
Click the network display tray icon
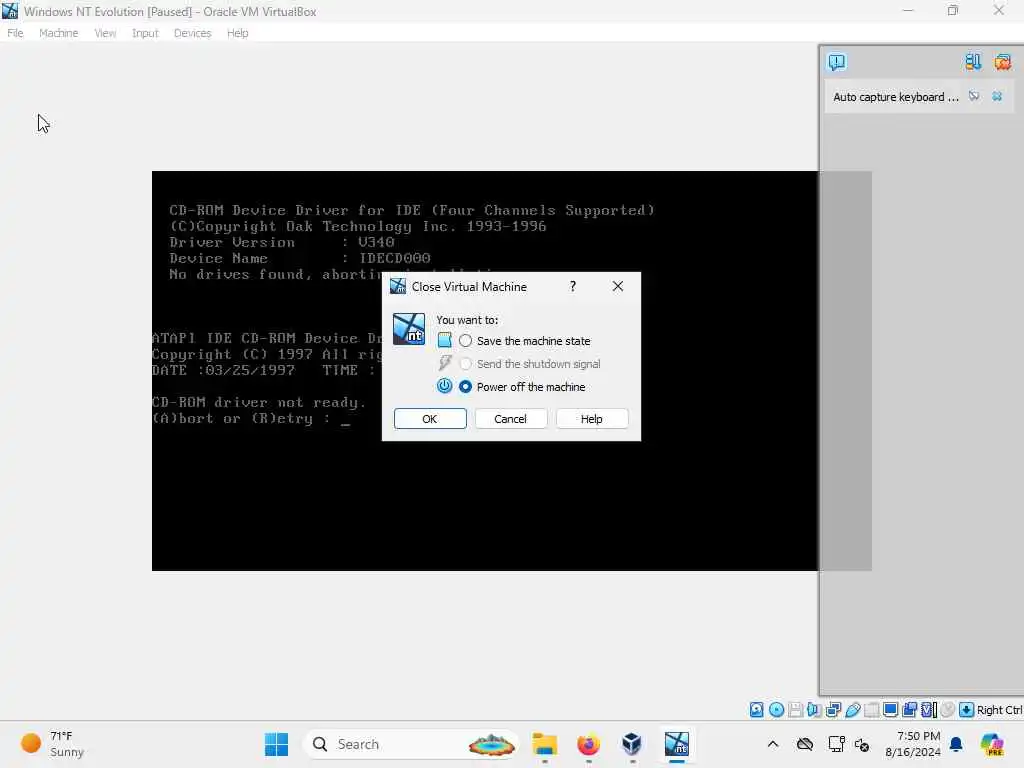(836, 744)
